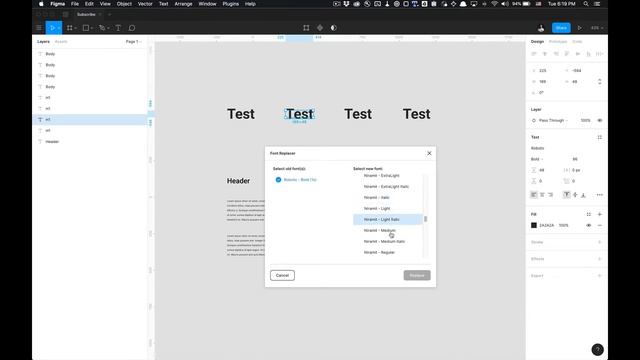
Task: Click the align left icon in Design panel
Action: point(534,54)
